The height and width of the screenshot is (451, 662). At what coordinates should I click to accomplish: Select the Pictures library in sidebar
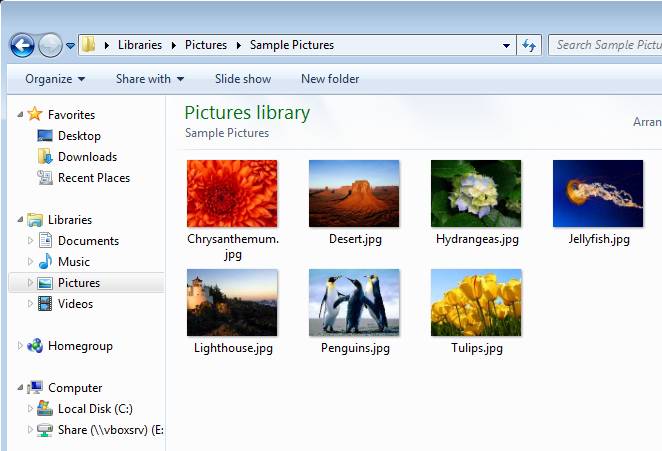[78, 283]
